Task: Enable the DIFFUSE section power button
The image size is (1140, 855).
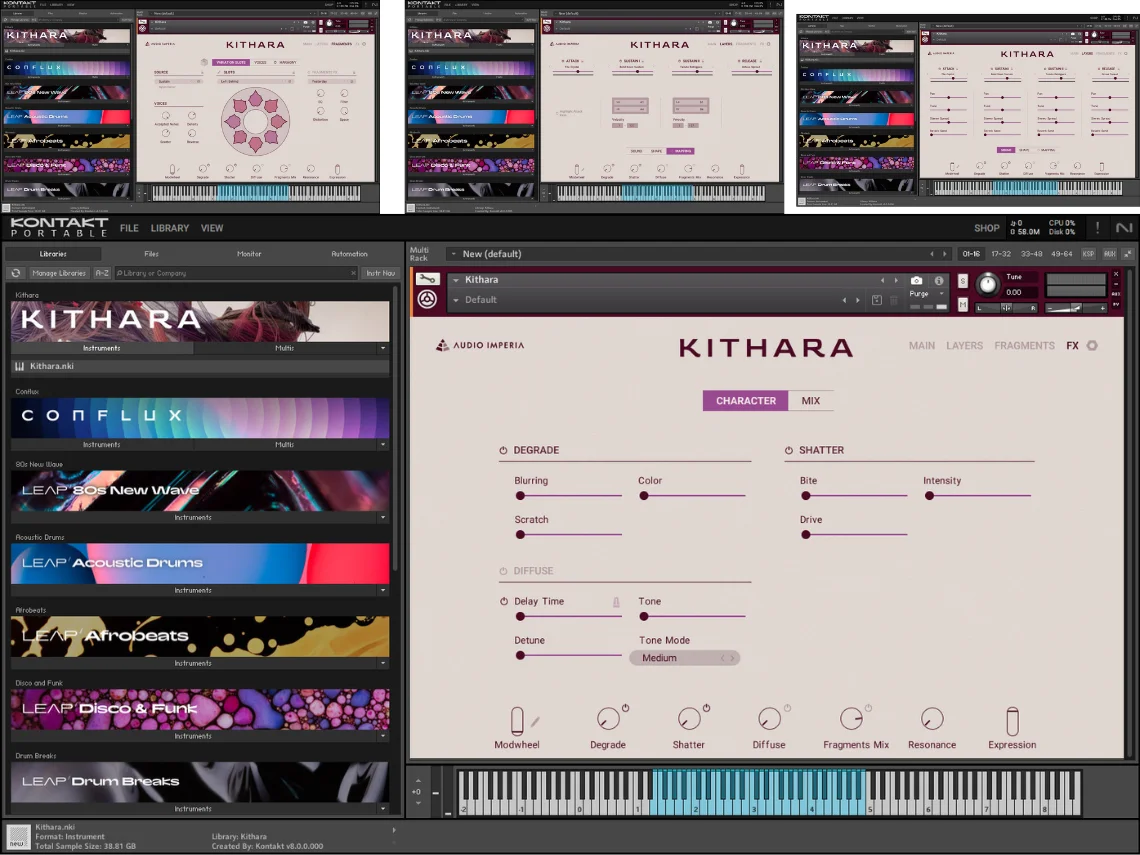Action: 504,571
